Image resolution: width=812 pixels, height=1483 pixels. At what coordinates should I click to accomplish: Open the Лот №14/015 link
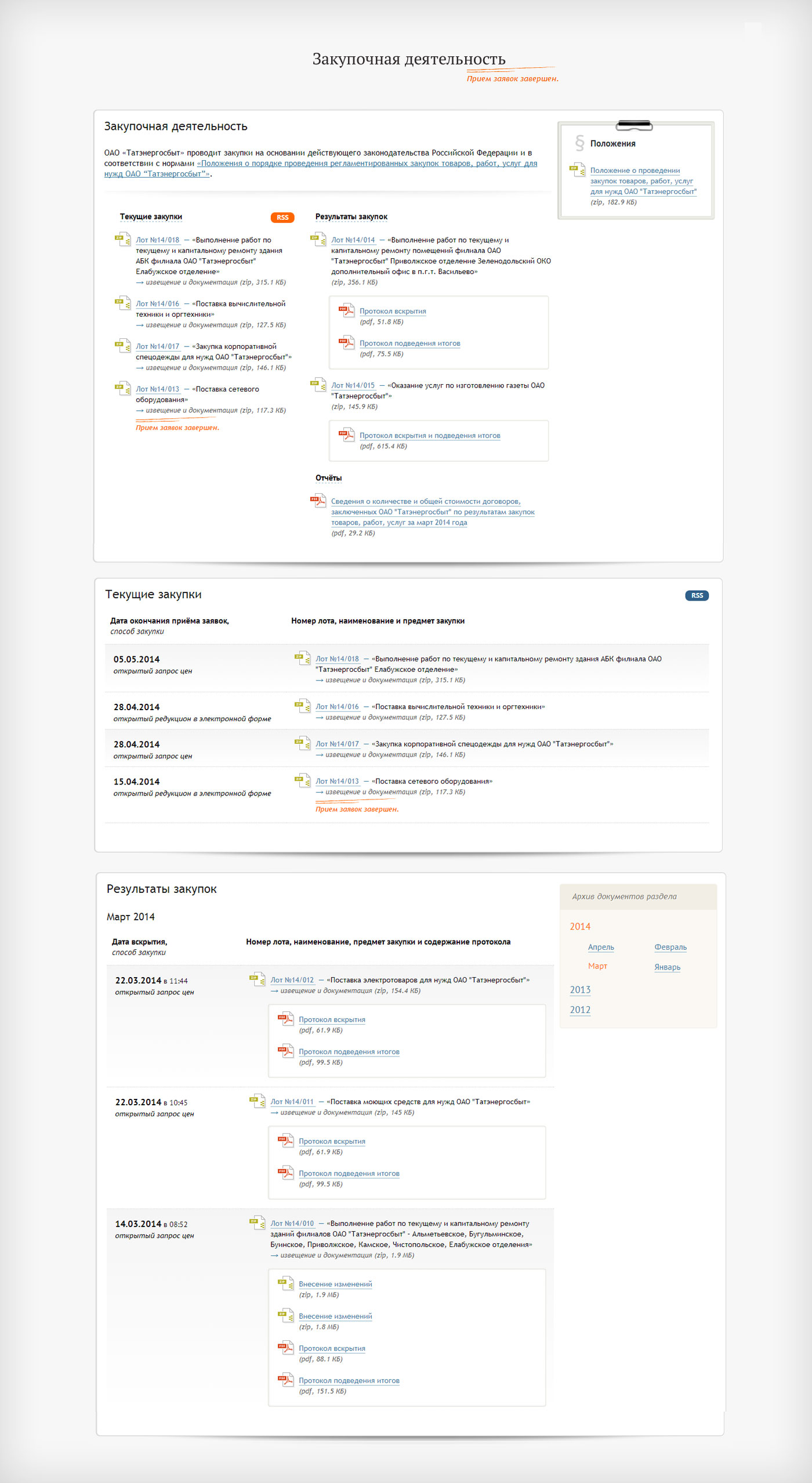click(353, 385)
